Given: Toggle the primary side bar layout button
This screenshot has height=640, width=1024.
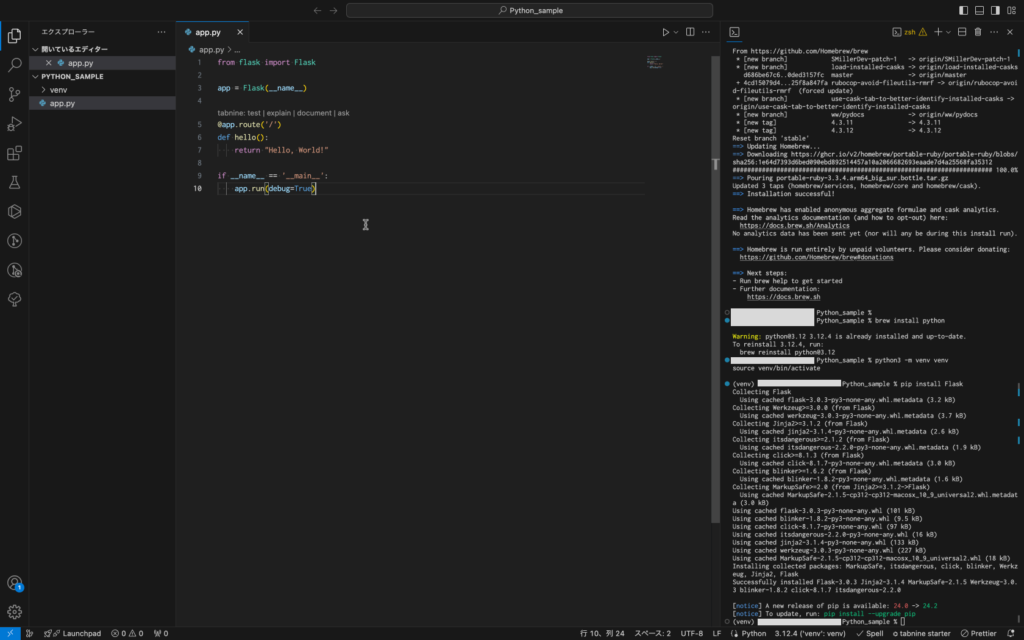Looking at the screenshot, I should 963,10.
